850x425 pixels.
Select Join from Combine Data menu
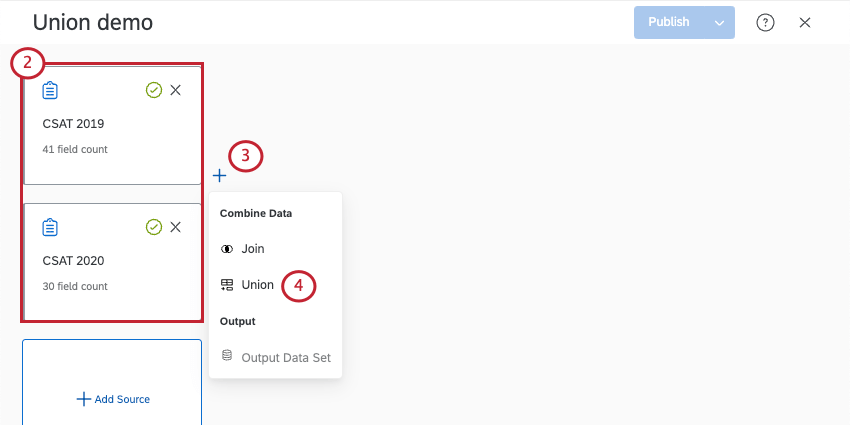(x=253, y=248)
